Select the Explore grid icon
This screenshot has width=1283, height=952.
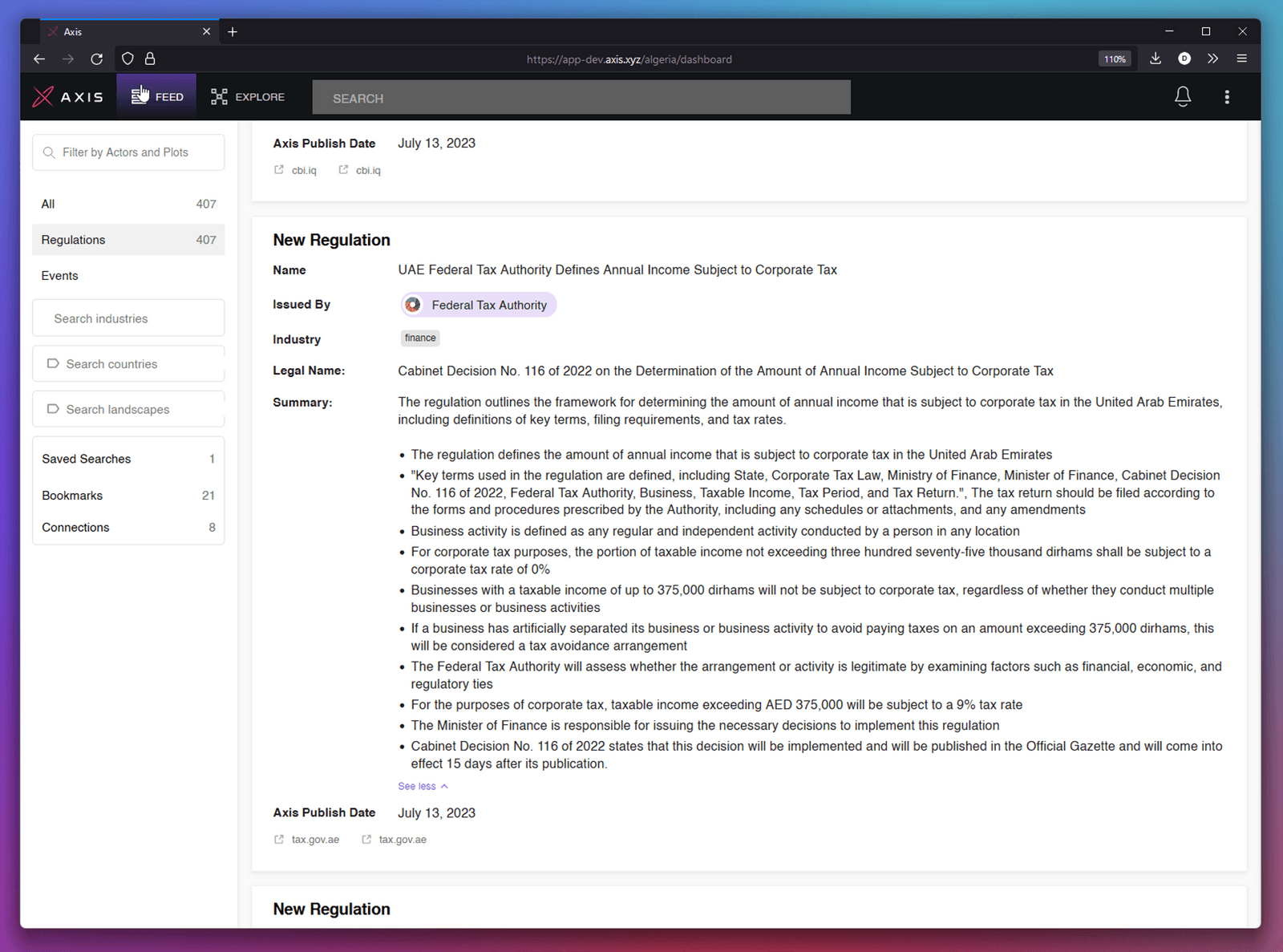[219, 96]
